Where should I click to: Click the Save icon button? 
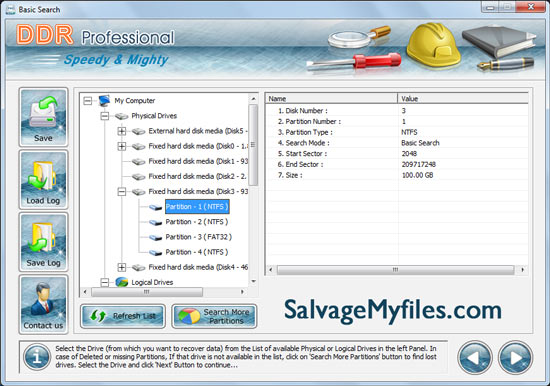(x=43, y=117)
